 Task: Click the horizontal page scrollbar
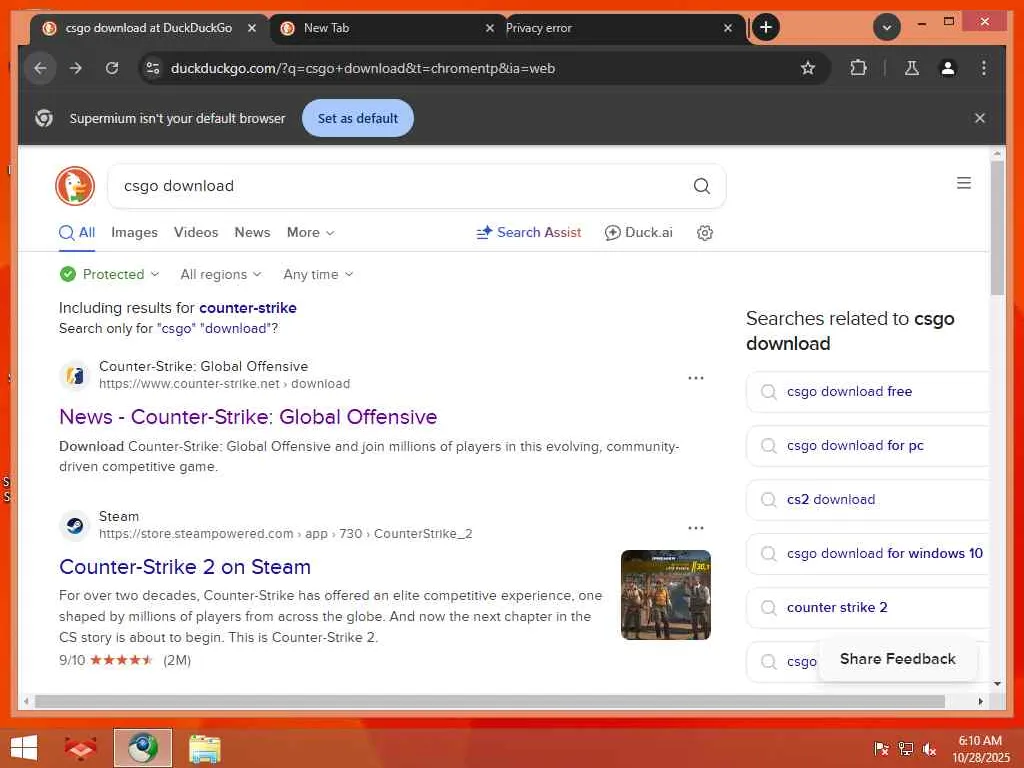coord(490,701)
